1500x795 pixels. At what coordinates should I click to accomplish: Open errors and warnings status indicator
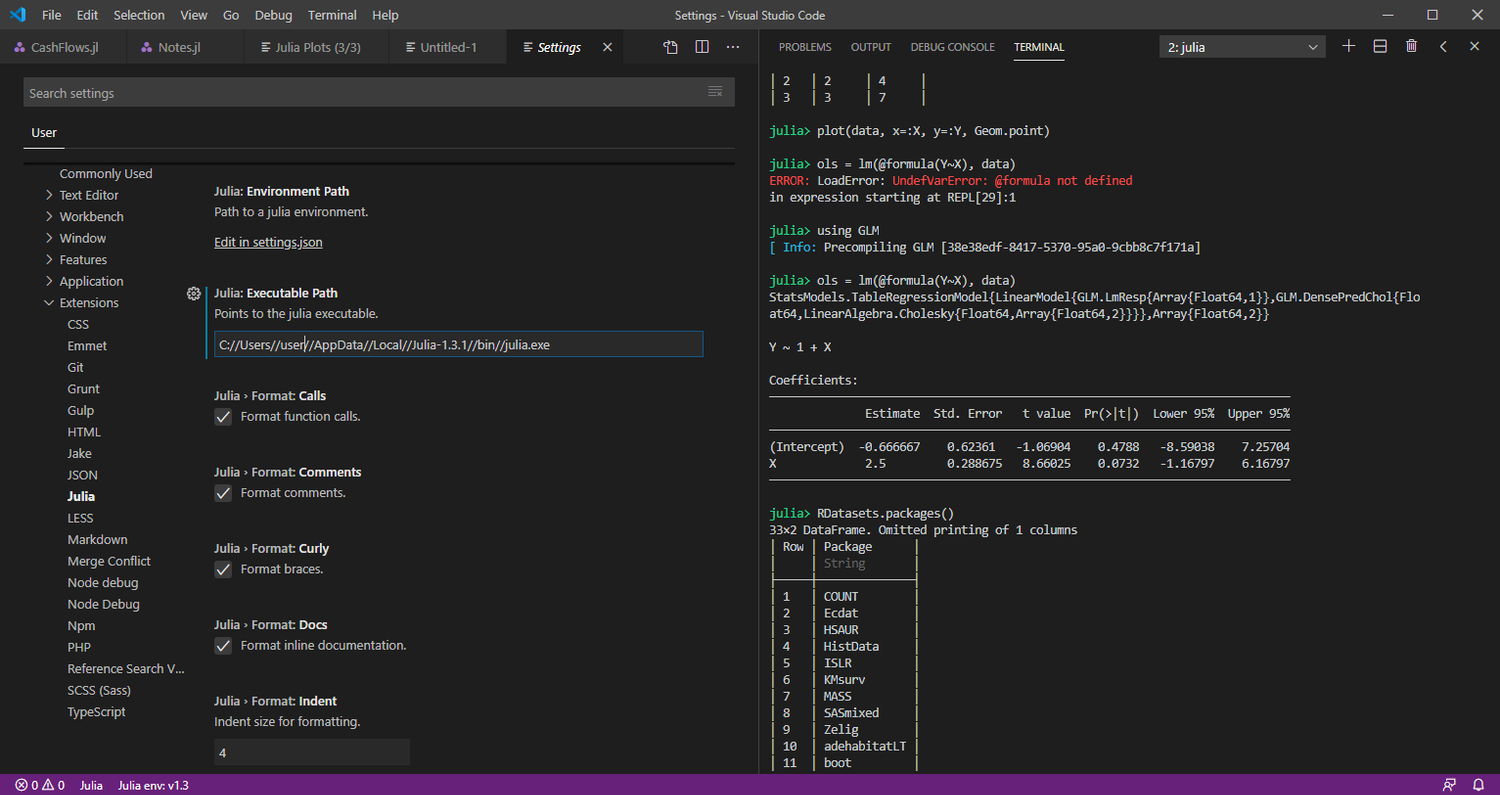click(x=40, y=785)
